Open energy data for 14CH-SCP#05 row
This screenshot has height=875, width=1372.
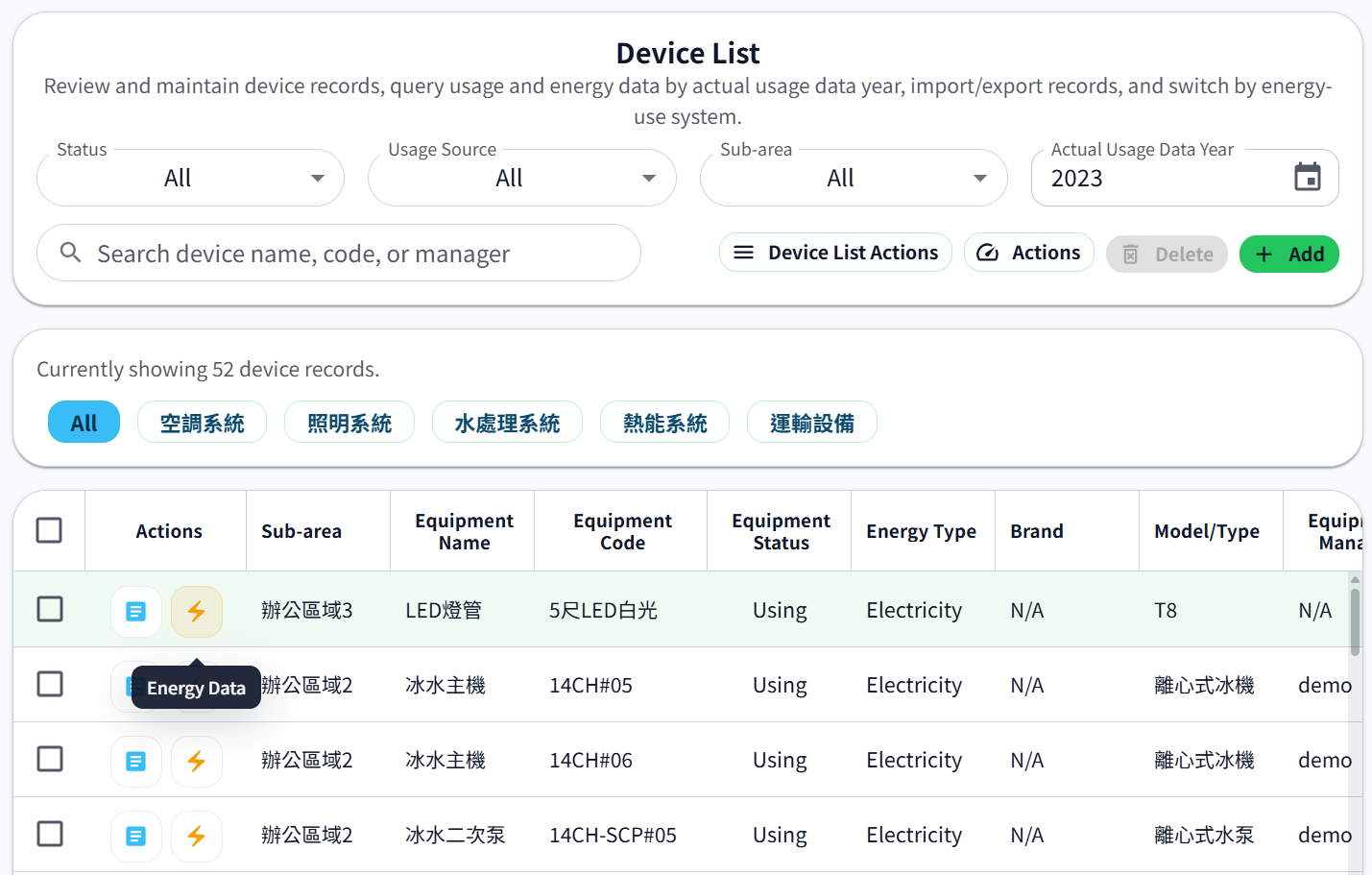197,837
